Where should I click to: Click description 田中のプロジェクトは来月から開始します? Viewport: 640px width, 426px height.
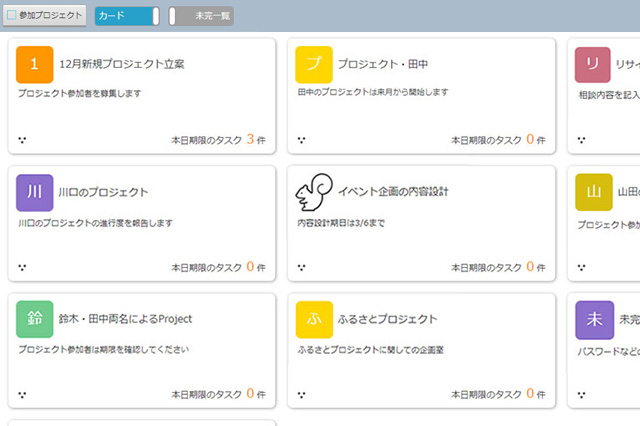[x=373, y=92]
